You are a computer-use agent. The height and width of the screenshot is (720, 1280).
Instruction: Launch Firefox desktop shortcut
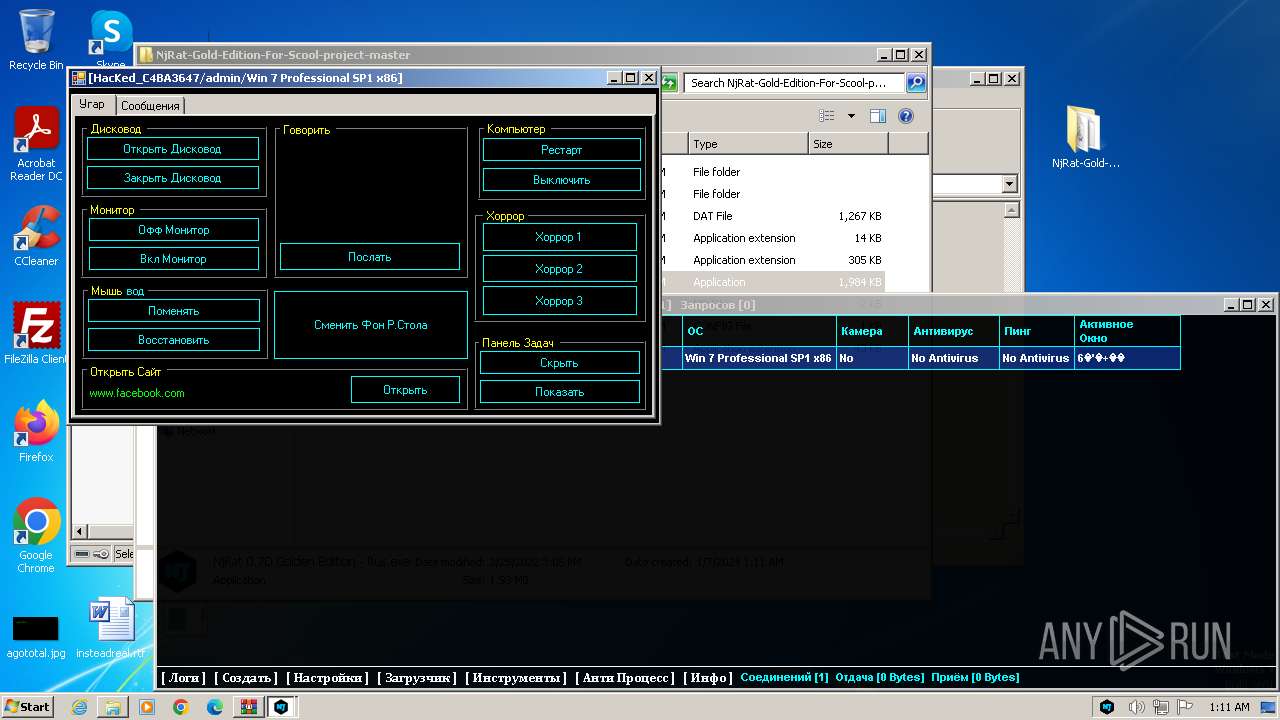pos(36,431)
